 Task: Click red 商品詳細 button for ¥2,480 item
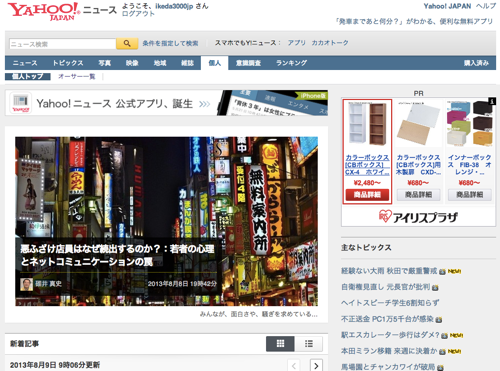coord(367,195)
